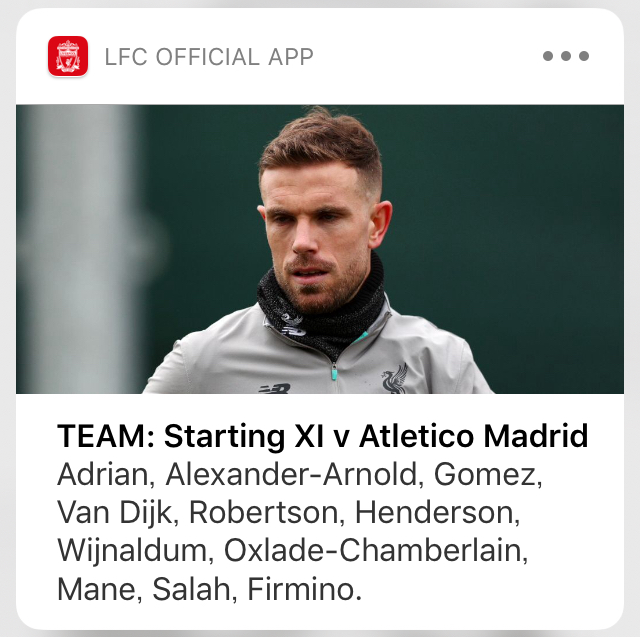Click the Liver bird crest on the jacket
This screenshot has height=637, width=640.
395,379
